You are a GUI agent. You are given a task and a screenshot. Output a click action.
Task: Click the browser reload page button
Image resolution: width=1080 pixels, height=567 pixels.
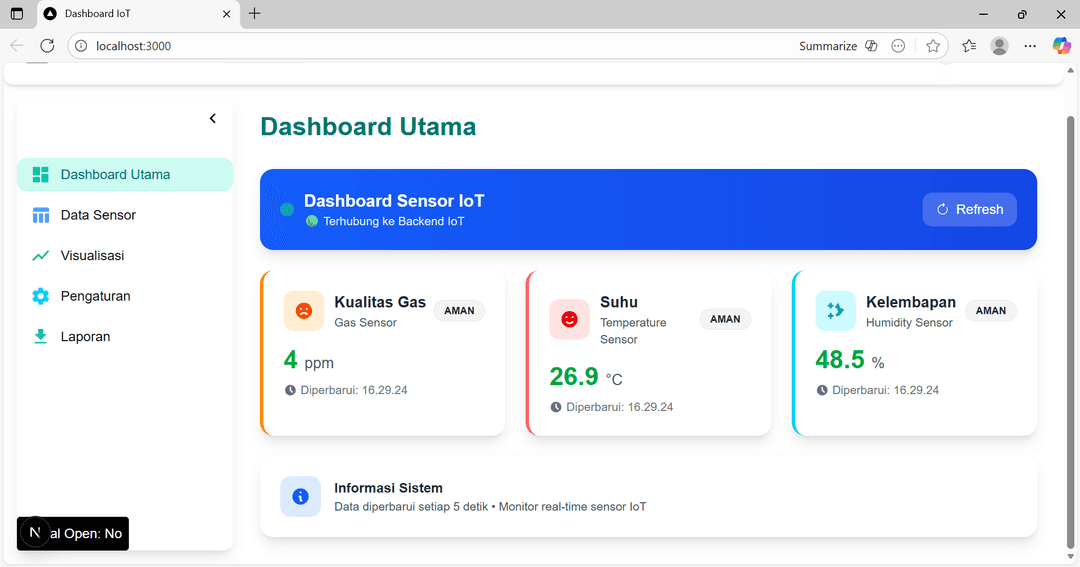click(x=47, y=46)
